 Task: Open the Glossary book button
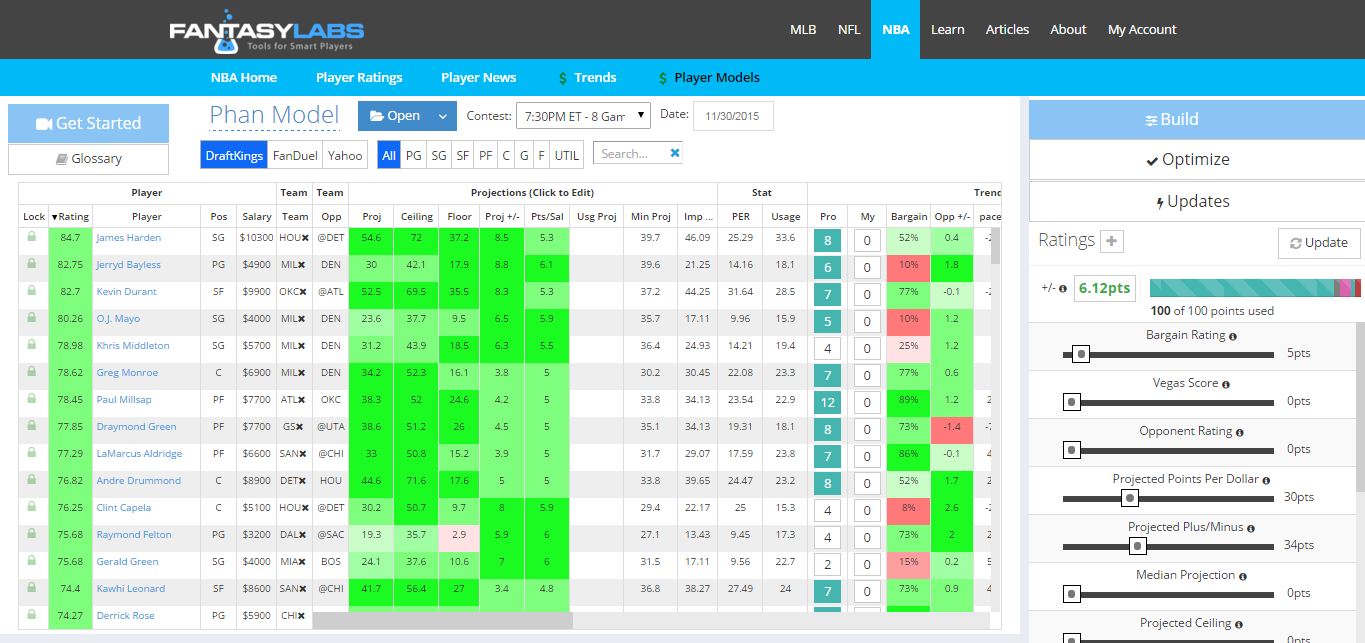pos(88,158)
